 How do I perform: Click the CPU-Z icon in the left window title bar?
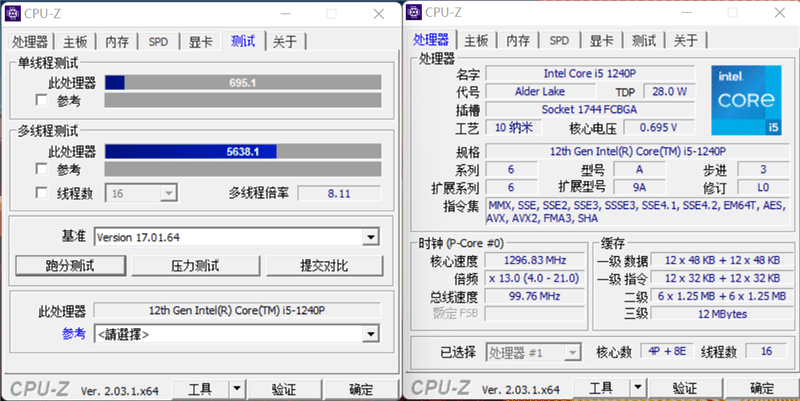tap(13, 13)
